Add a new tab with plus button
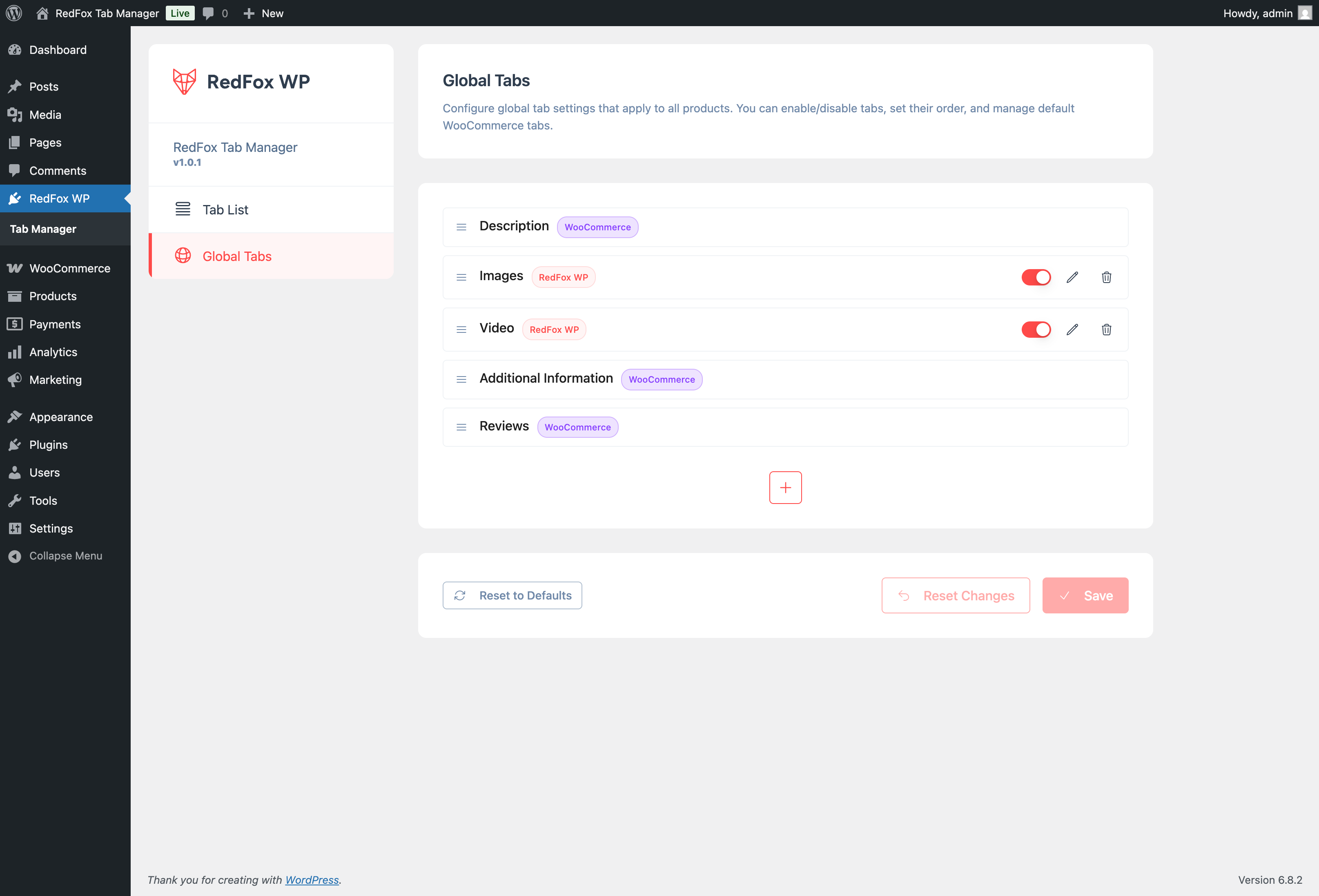 tap(786, 488)
